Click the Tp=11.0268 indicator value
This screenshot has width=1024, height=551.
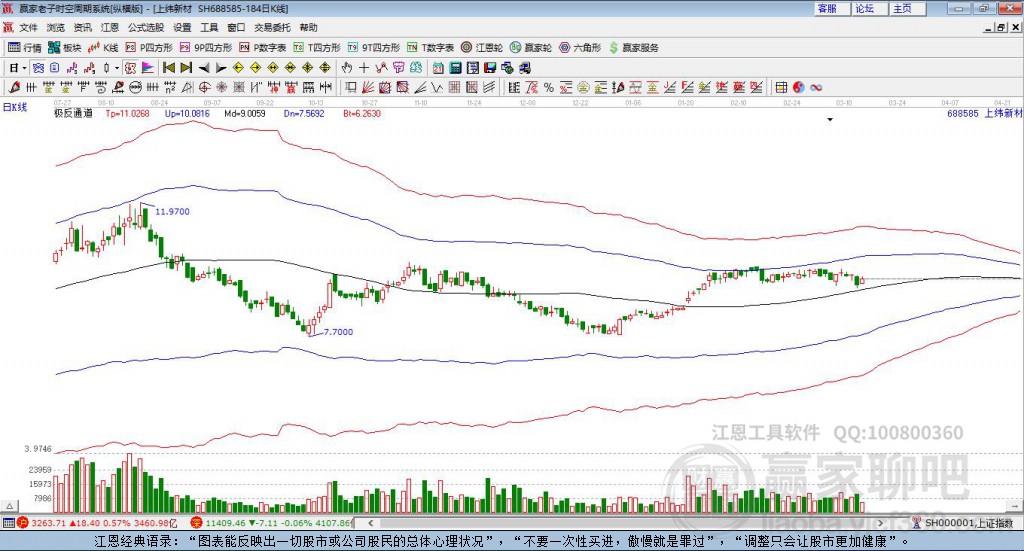[x=127, y=113]
